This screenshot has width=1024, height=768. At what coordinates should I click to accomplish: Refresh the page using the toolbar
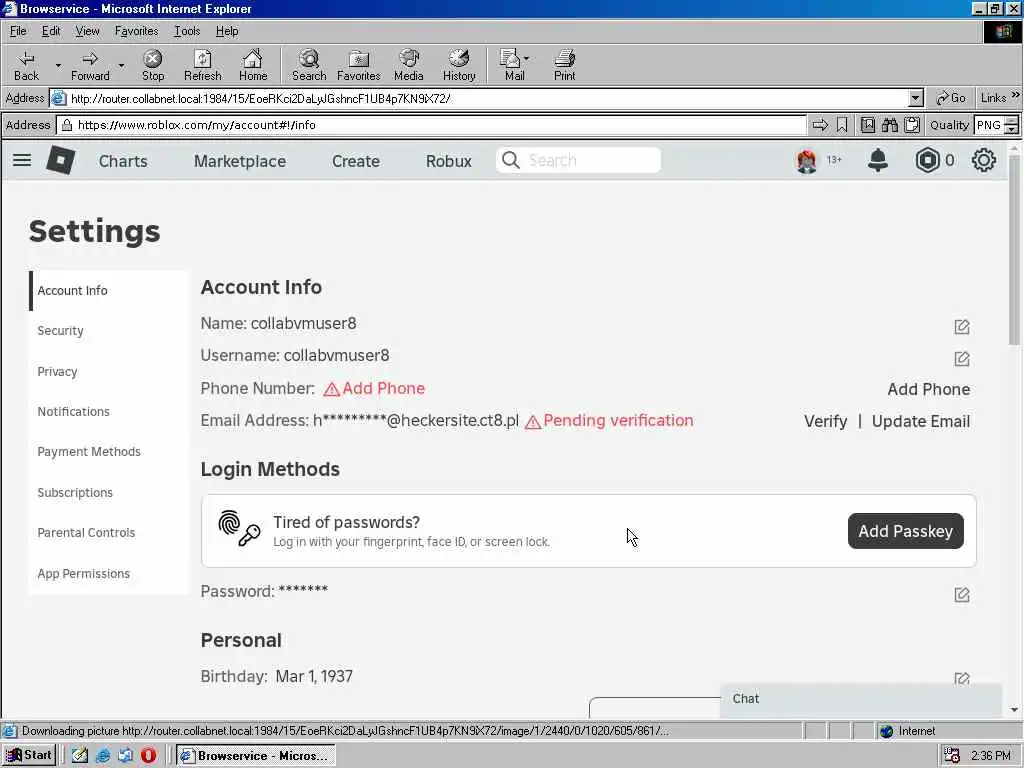[x=202, y=65]
